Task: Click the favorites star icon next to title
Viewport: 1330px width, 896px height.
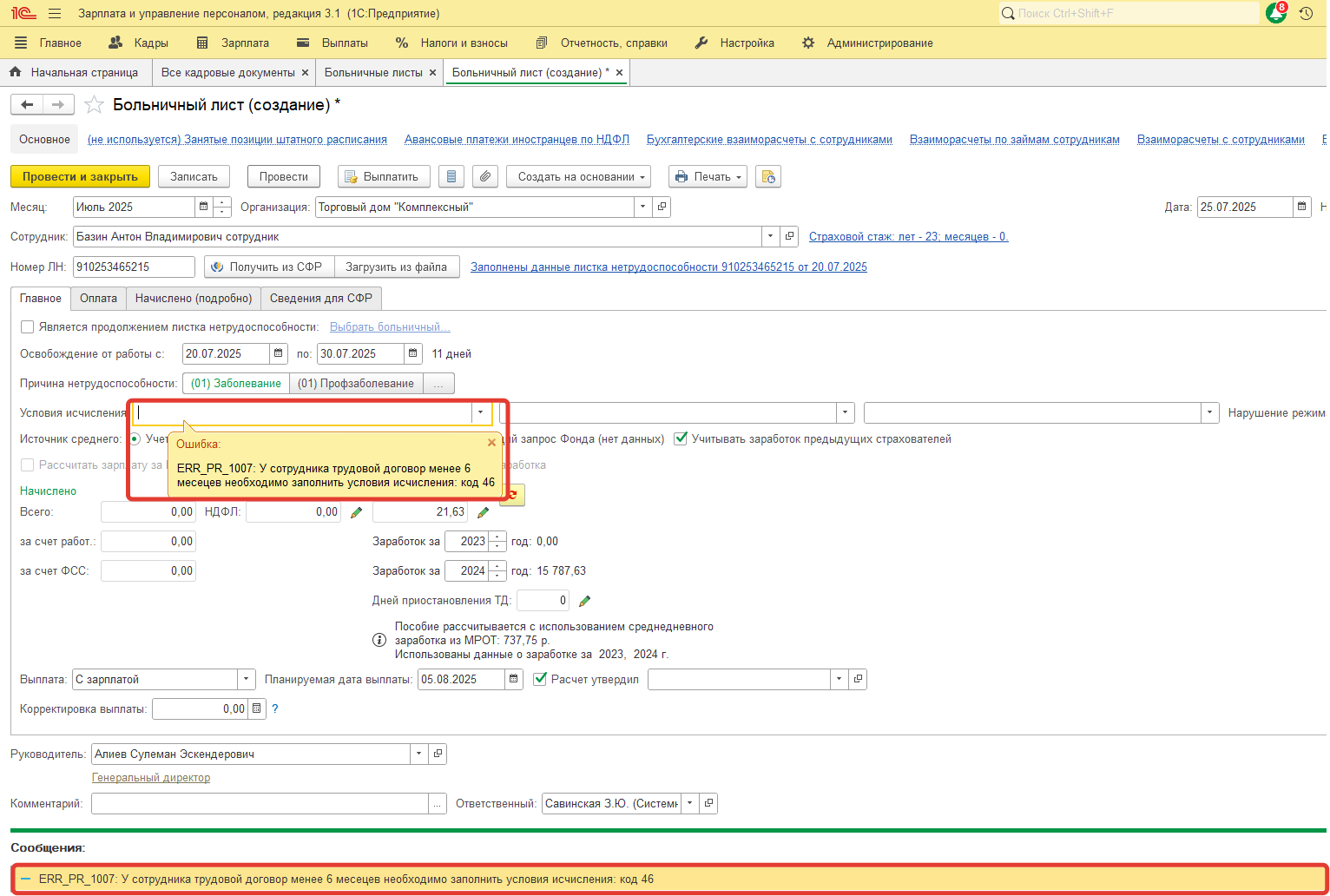Action: click(94, 105)
